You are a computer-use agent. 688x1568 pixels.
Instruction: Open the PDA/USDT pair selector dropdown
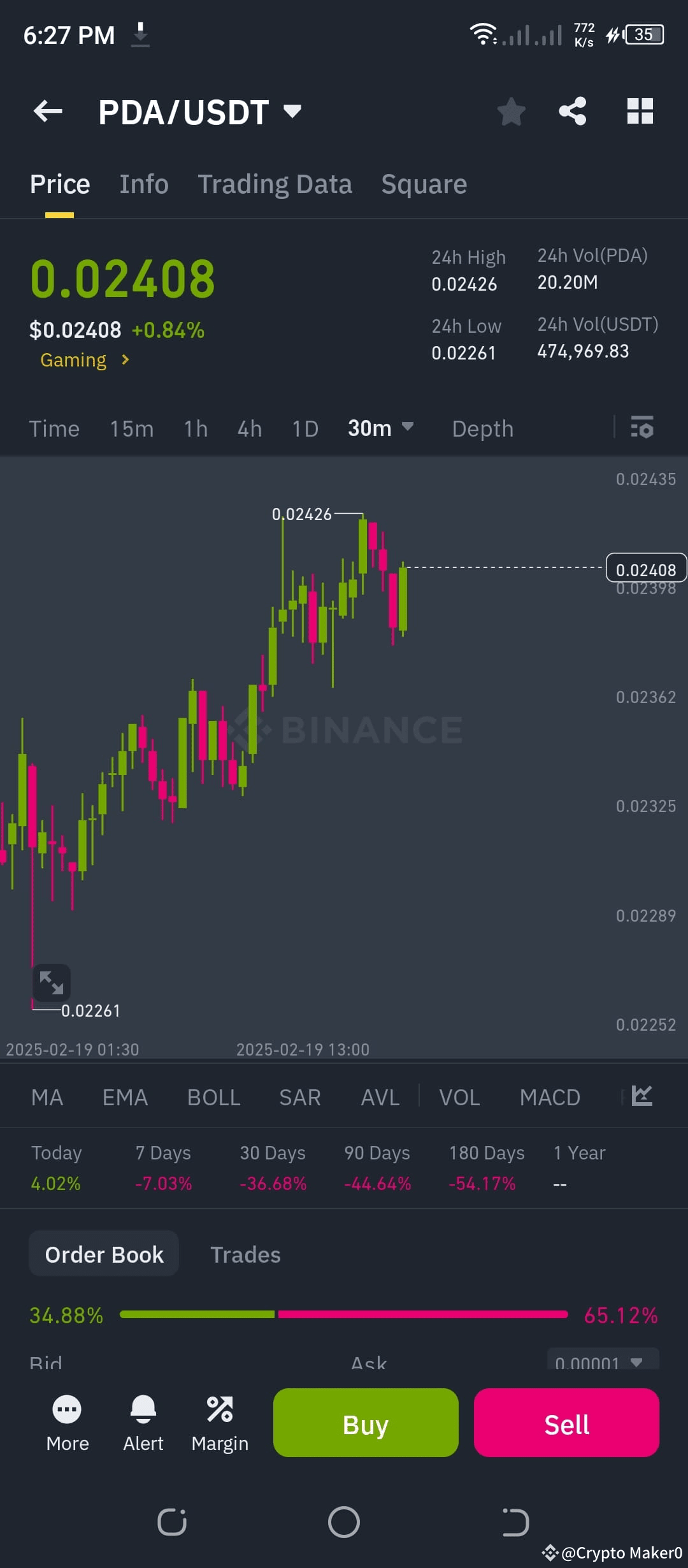point(197,111)
